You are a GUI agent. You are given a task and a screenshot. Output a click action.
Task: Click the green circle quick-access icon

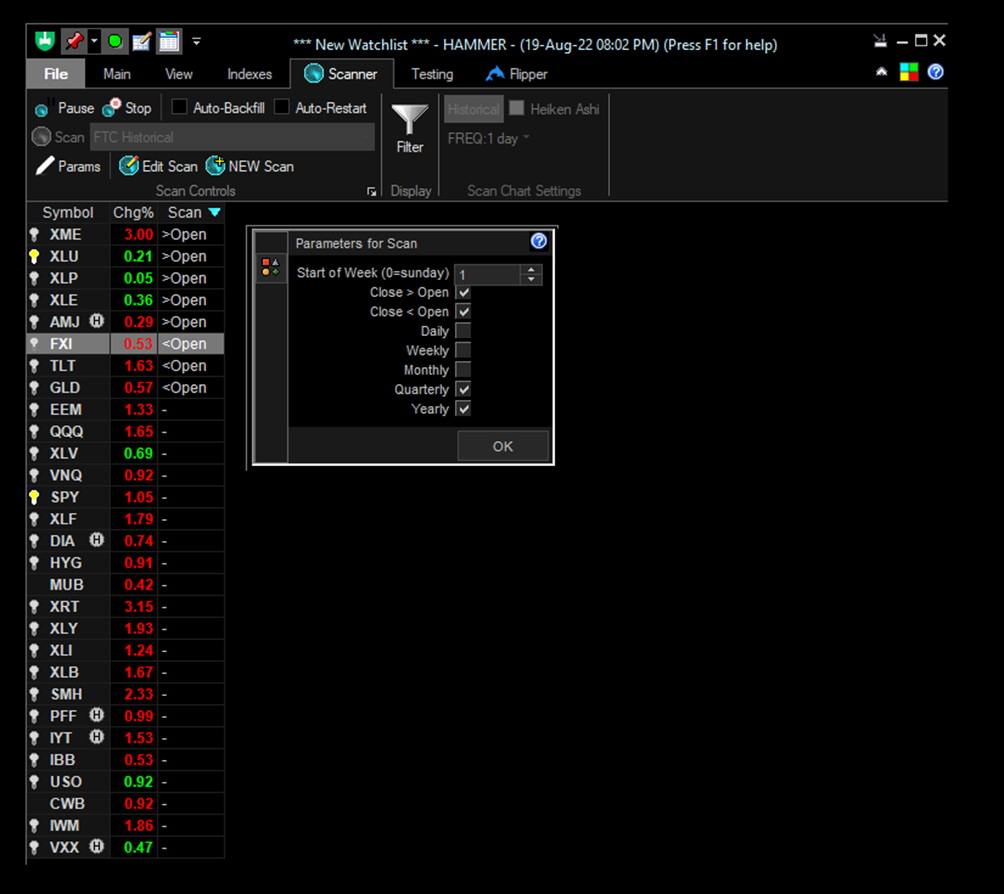point(115,42)
